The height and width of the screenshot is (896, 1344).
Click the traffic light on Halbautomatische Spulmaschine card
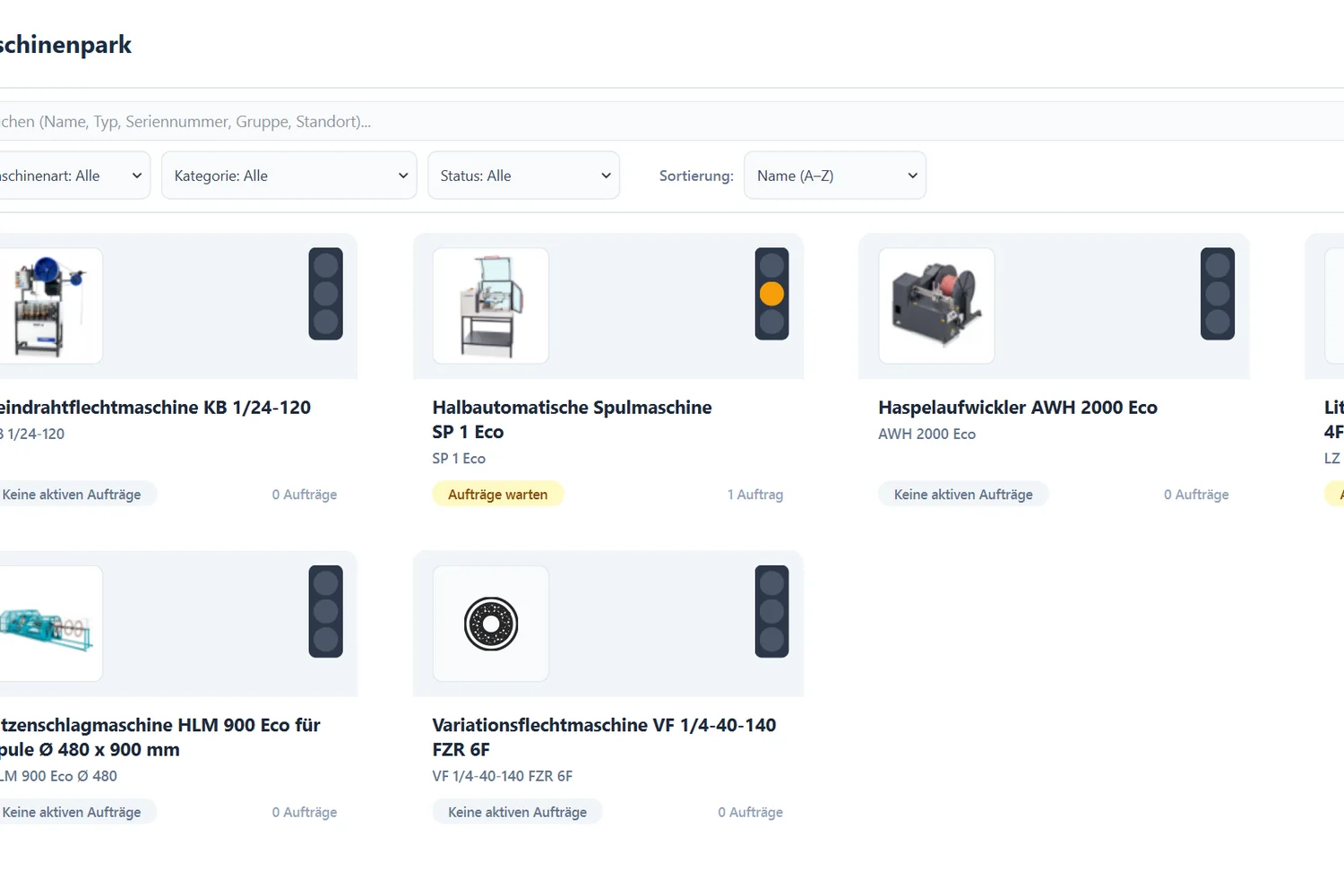[x=771, y=294]
